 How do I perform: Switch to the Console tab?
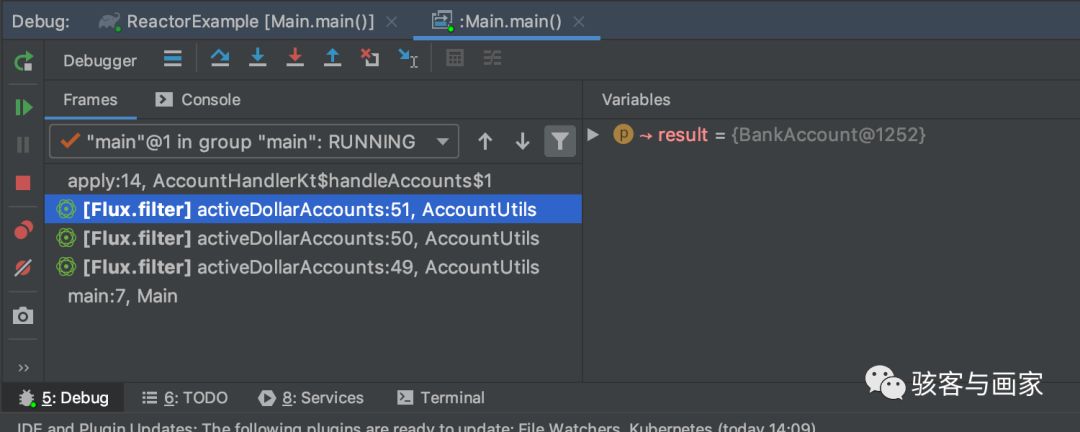198,100
